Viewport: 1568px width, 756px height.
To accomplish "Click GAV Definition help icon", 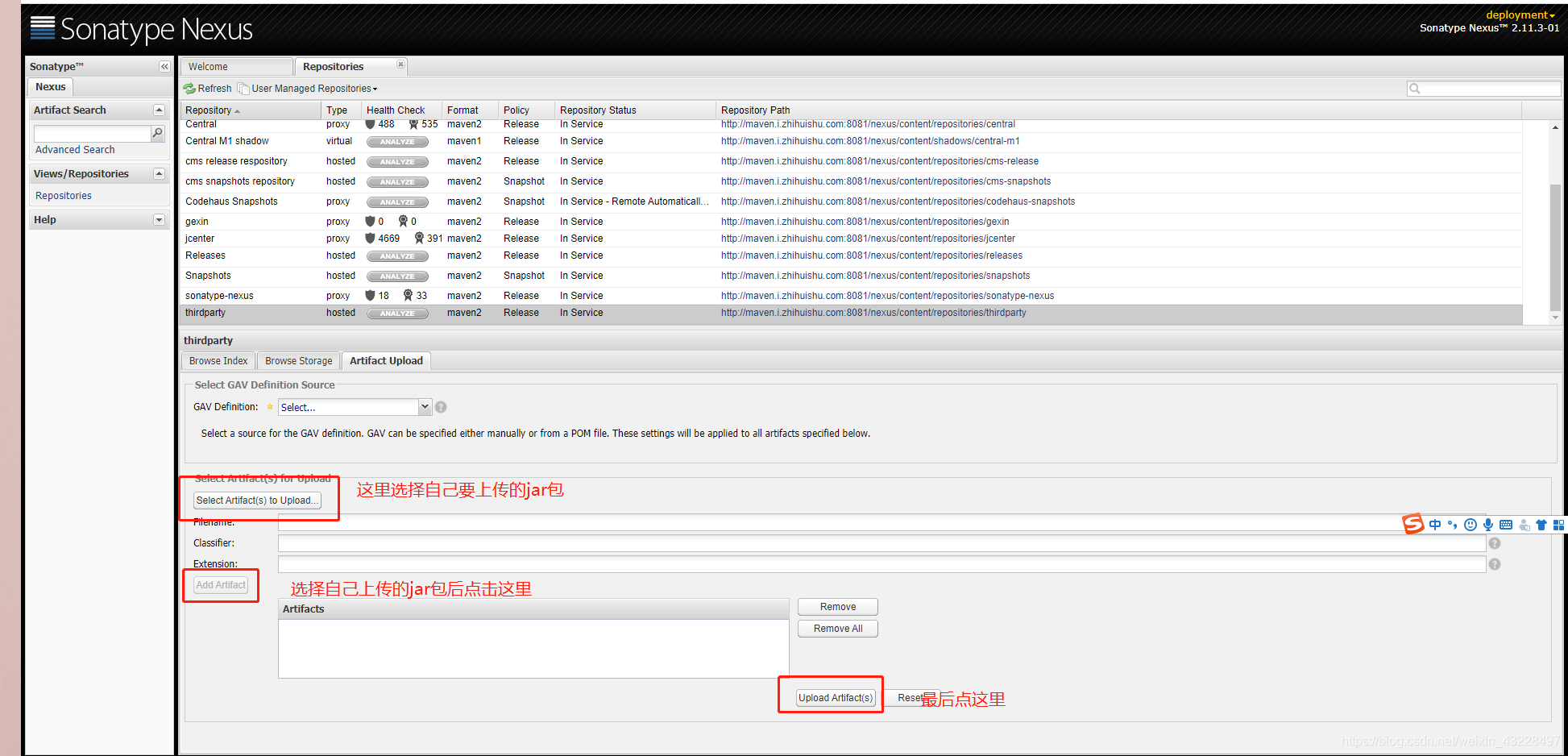I will (441, 407).
